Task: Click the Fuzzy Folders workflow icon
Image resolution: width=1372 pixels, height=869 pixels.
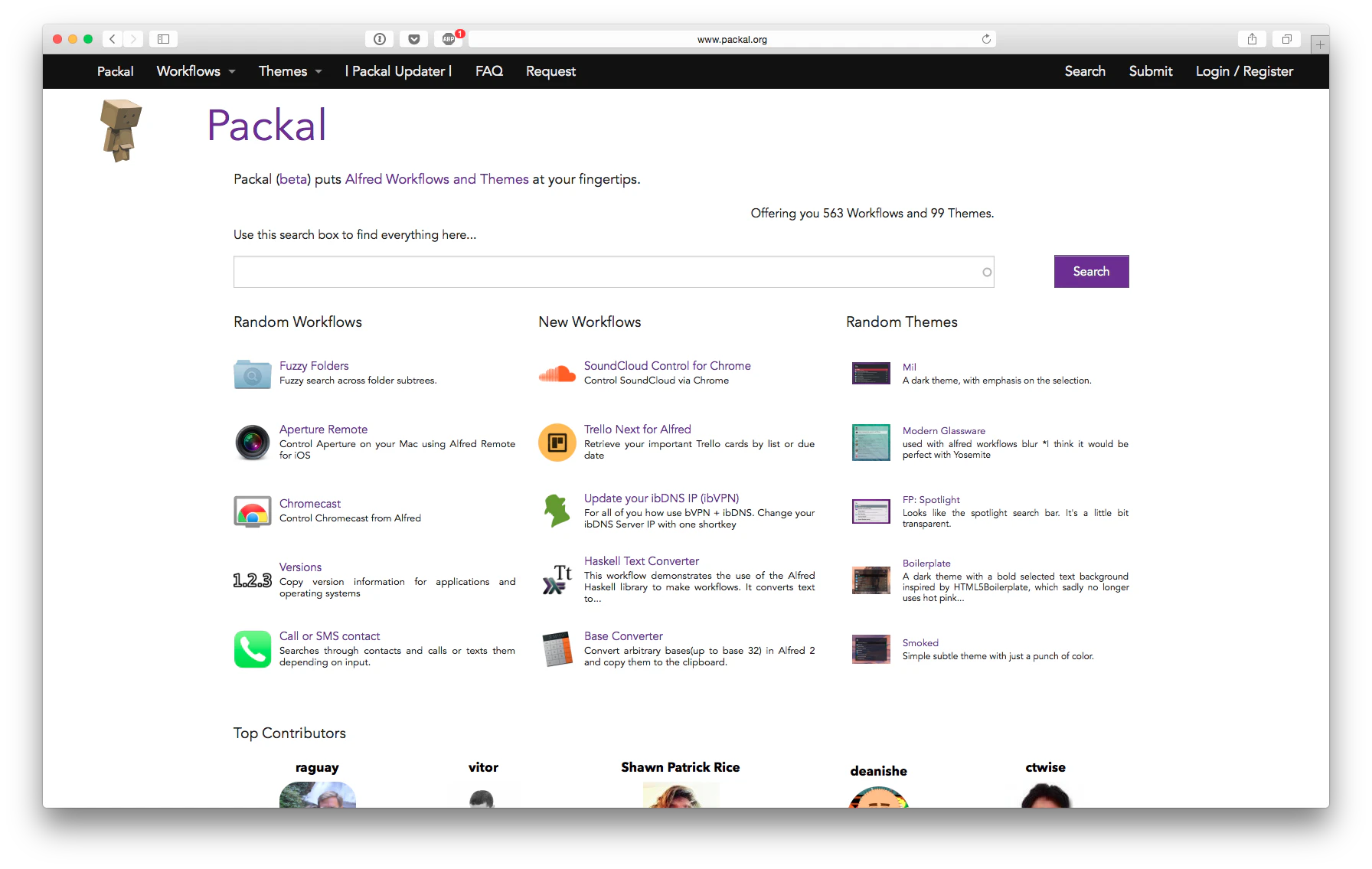Action: pyautogui.click(x=252, y=374)
